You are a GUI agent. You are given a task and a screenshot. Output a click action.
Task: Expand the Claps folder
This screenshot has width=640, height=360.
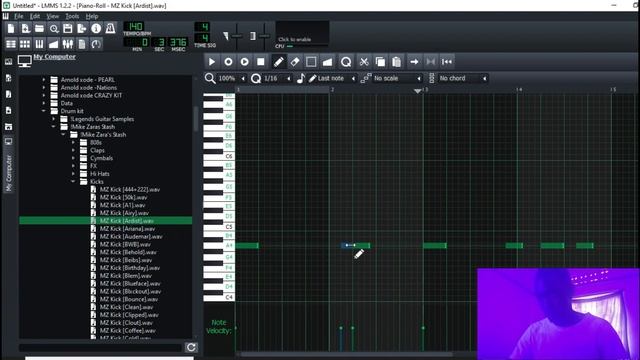[73, 150]
